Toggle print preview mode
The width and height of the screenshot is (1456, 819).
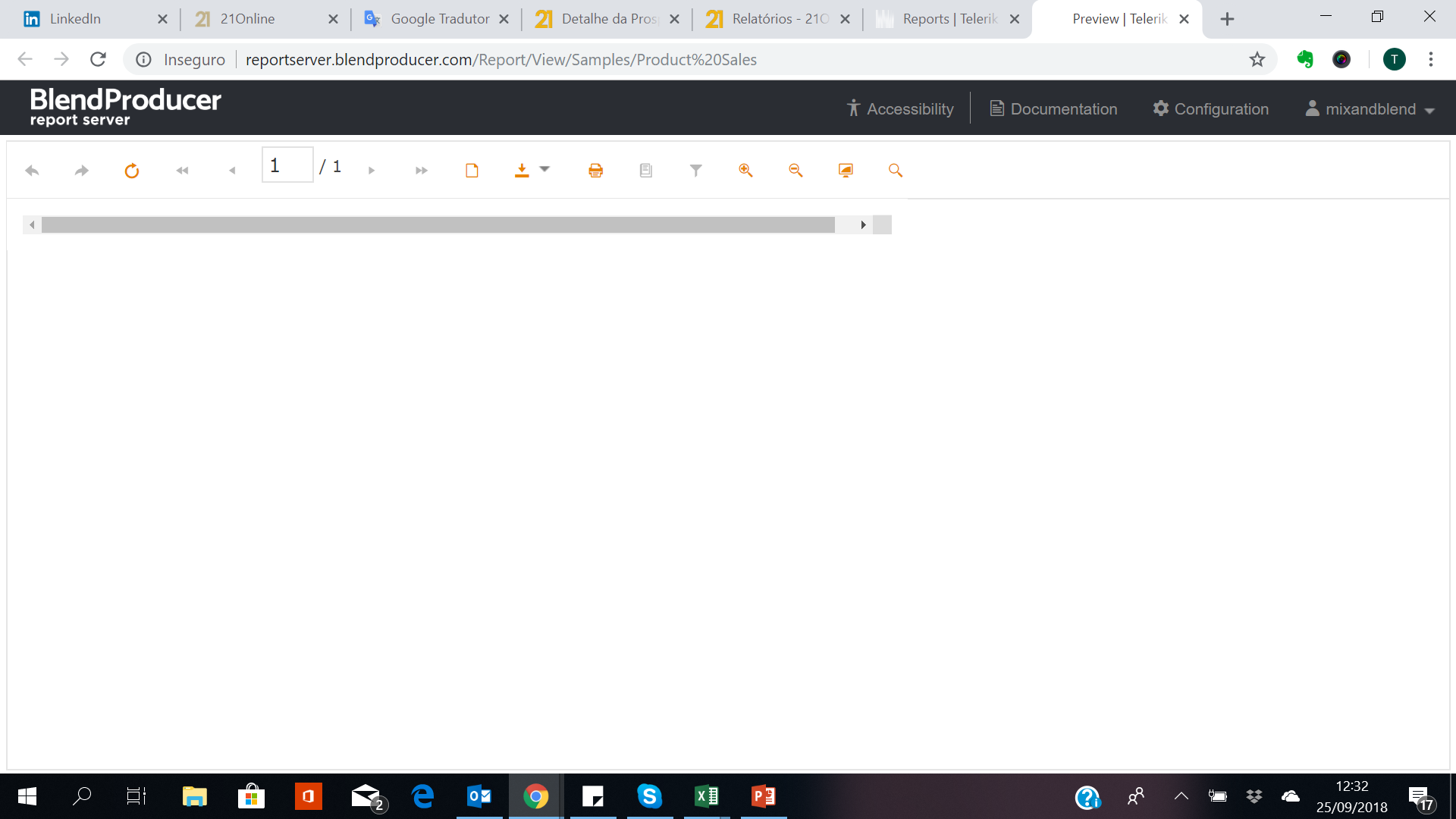(472, 171)
